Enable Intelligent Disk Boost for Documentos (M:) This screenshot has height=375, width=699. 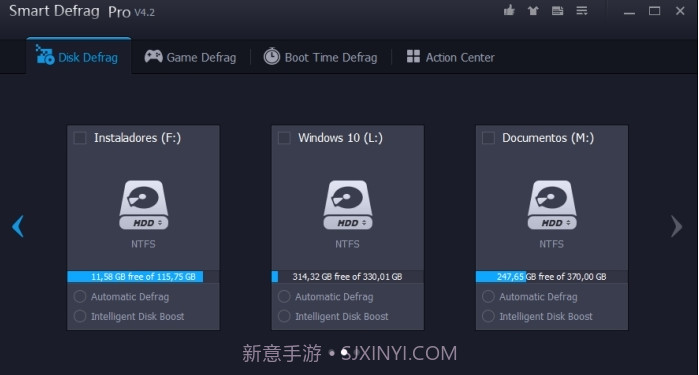click(488, 316)
